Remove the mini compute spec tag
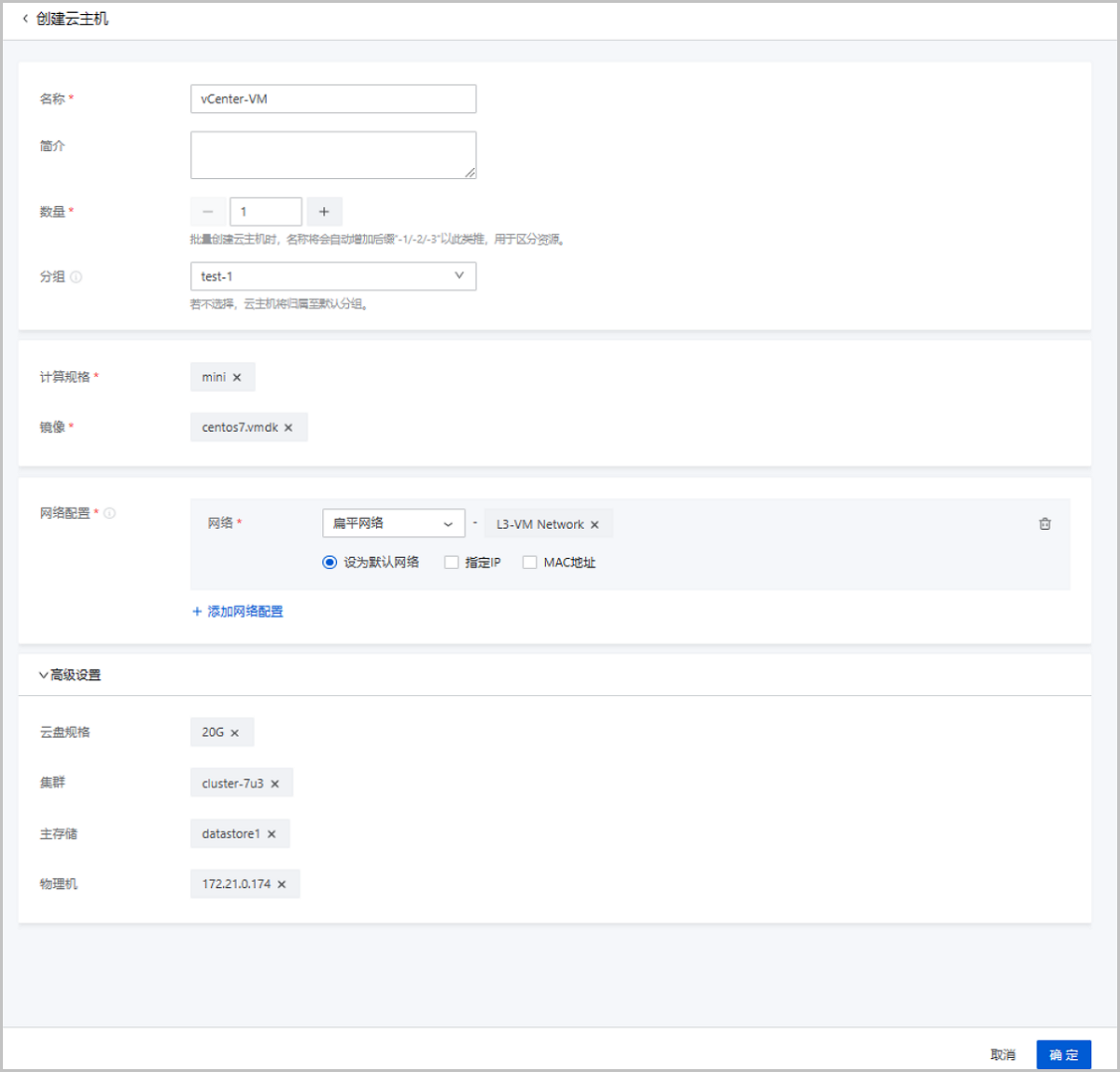The image size is (1120, 1072). click(237, 378)
